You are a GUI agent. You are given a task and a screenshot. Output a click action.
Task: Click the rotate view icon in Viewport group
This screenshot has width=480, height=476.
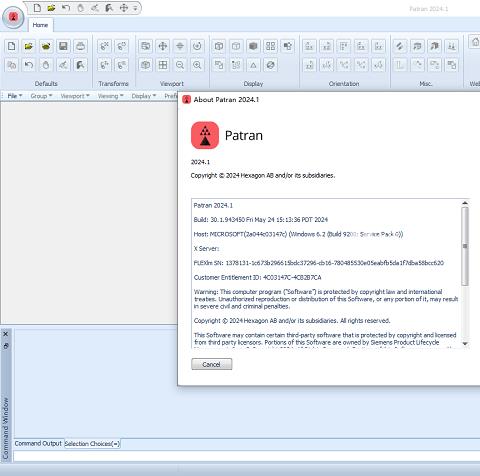(x=197, y=46)
